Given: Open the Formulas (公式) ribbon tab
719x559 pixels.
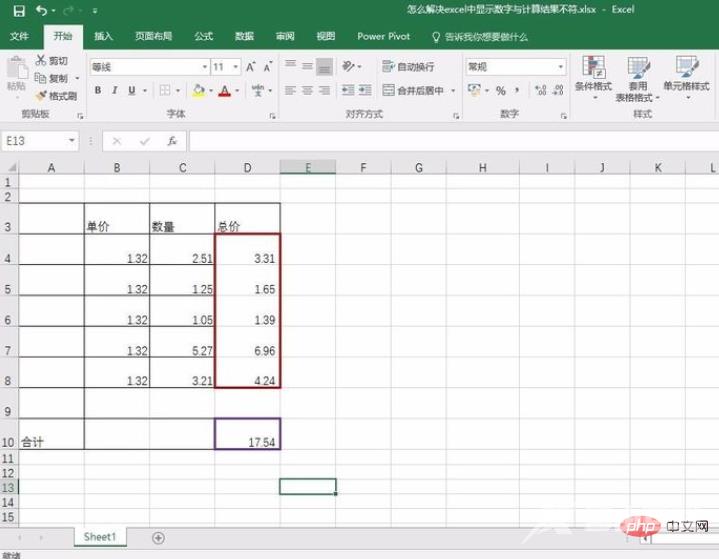Looking at the screenshot, I should [x=203, y=36].
